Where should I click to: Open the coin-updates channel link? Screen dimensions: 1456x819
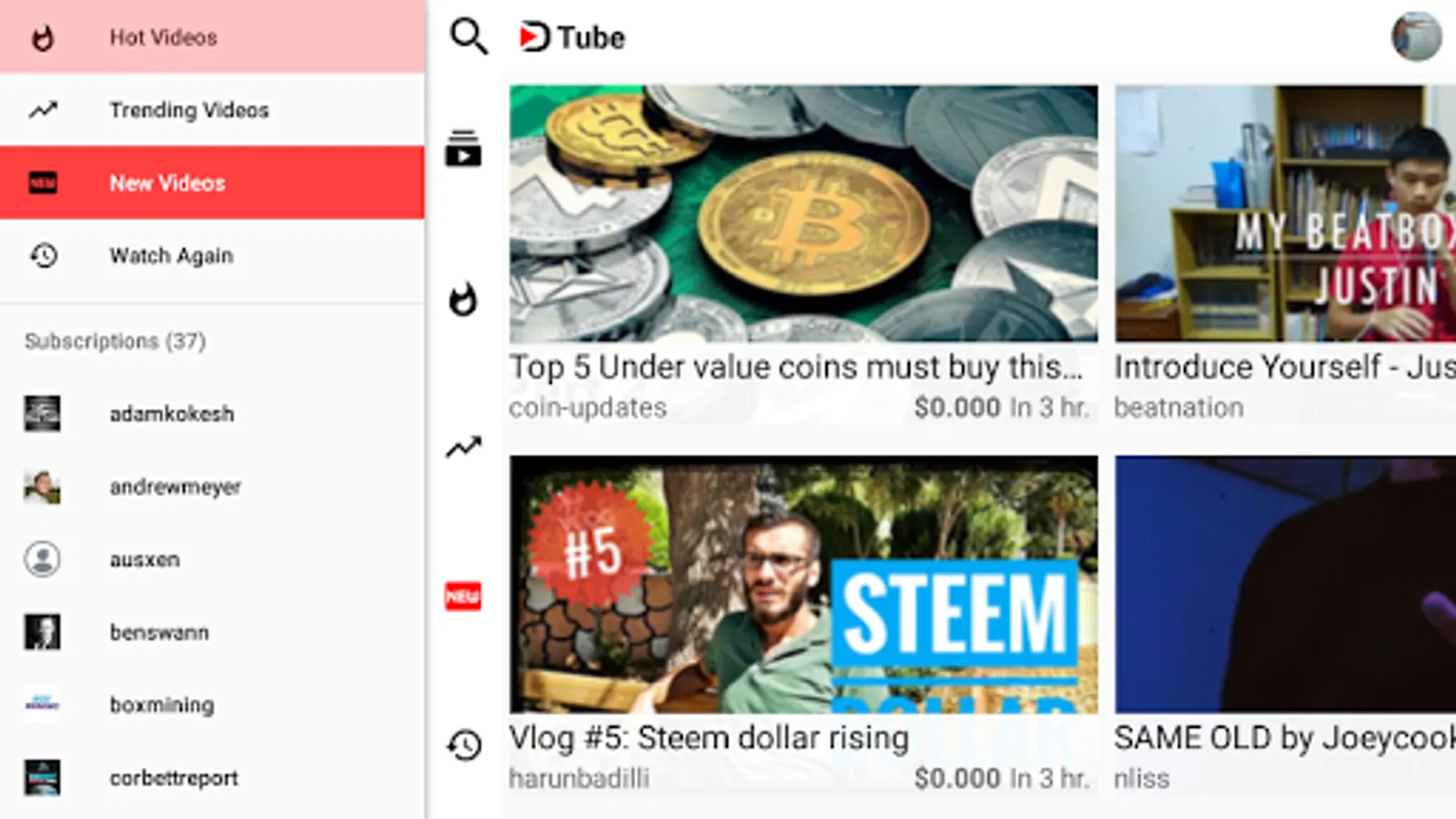(588, 408)
